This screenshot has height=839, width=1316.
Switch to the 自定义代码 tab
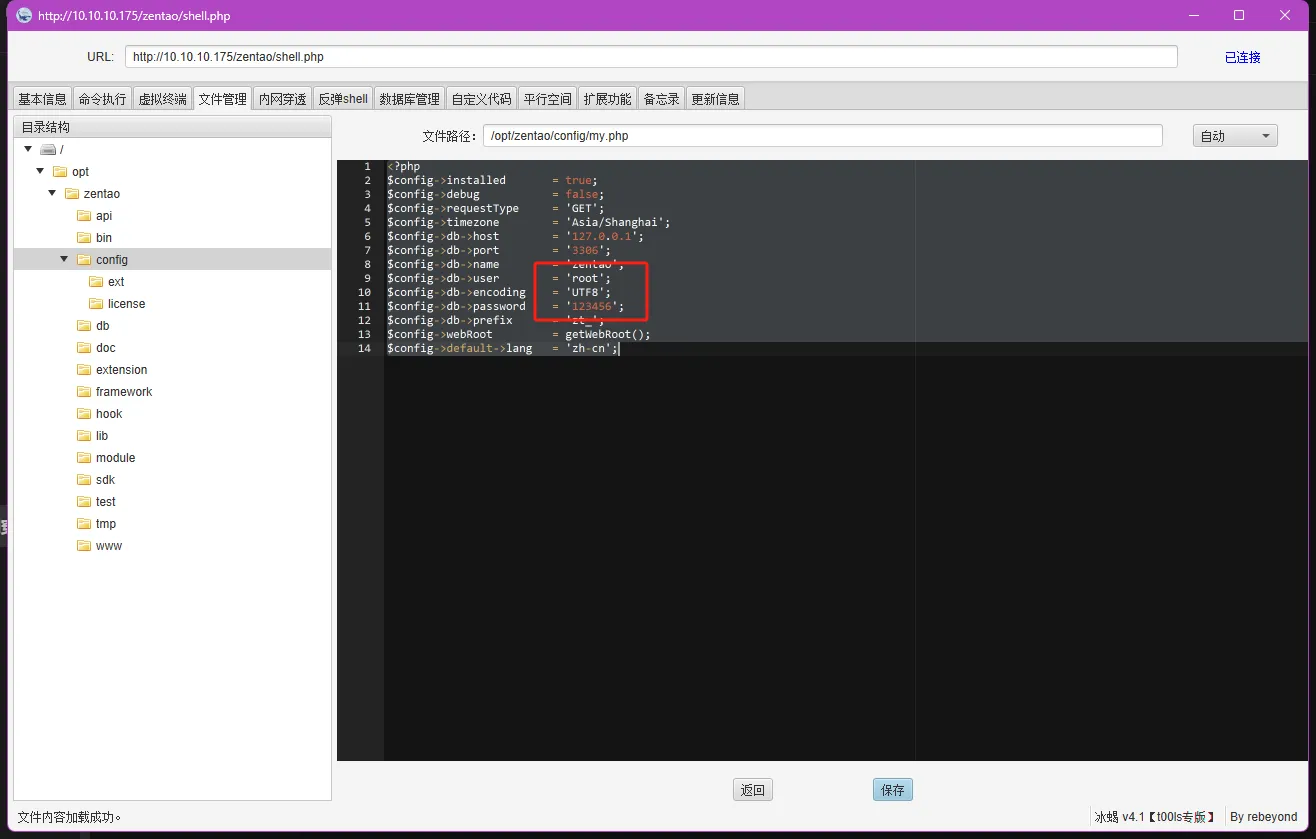[481, 99]
